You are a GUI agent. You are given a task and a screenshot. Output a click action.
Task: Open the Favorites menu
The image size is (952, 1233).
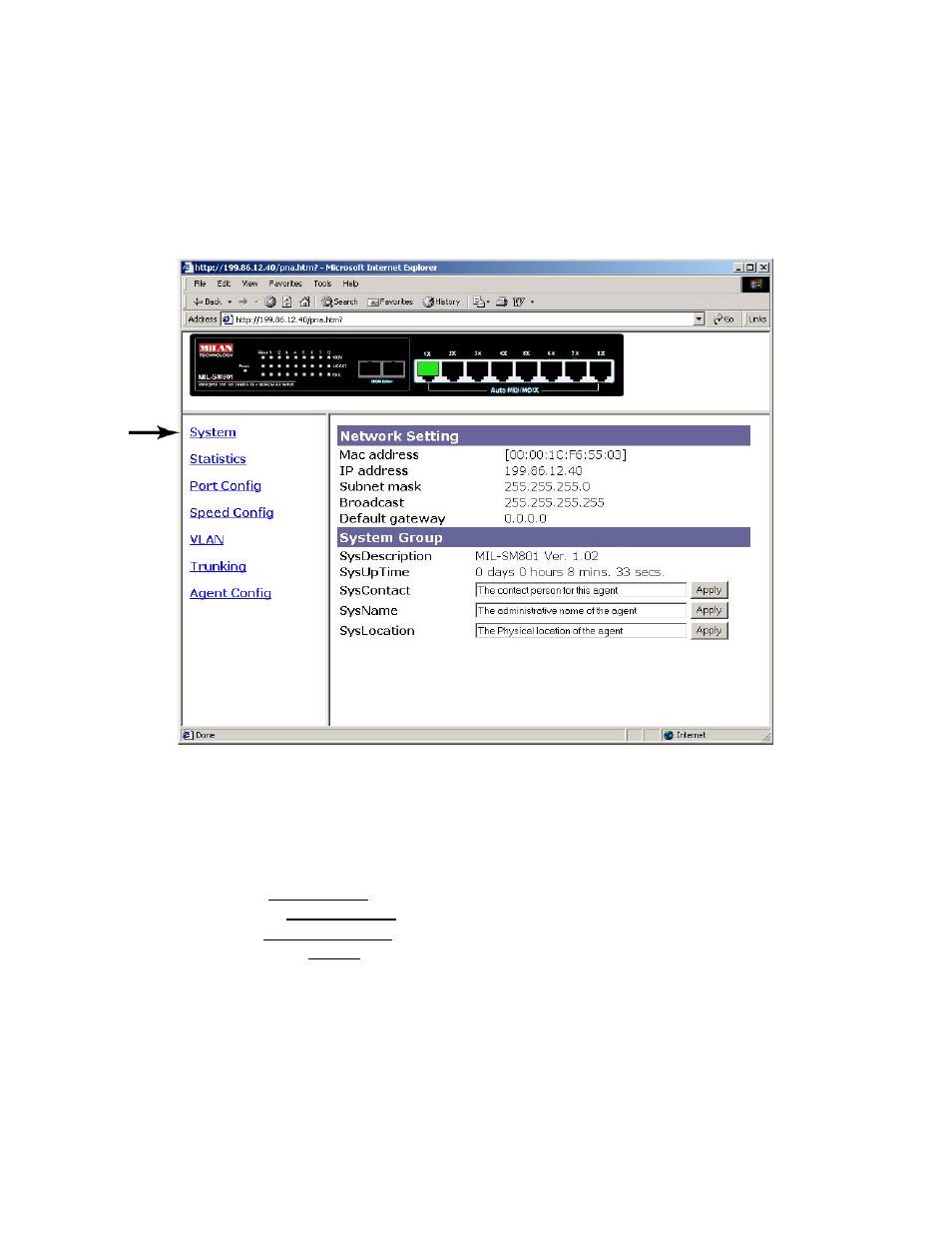click(285, 284)
